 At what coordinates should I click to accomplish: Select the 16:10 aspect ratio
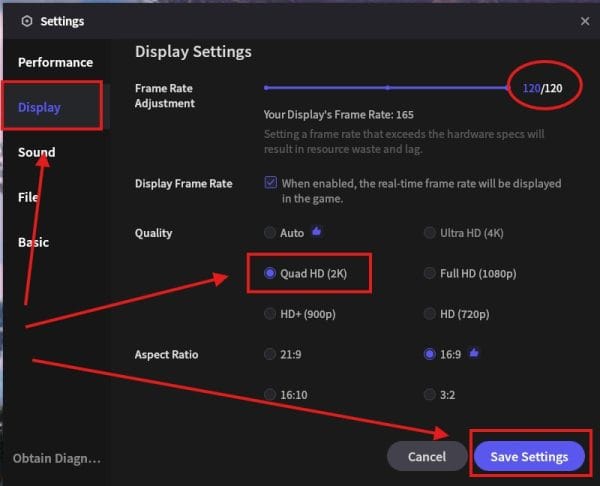(x=270, y=394)
